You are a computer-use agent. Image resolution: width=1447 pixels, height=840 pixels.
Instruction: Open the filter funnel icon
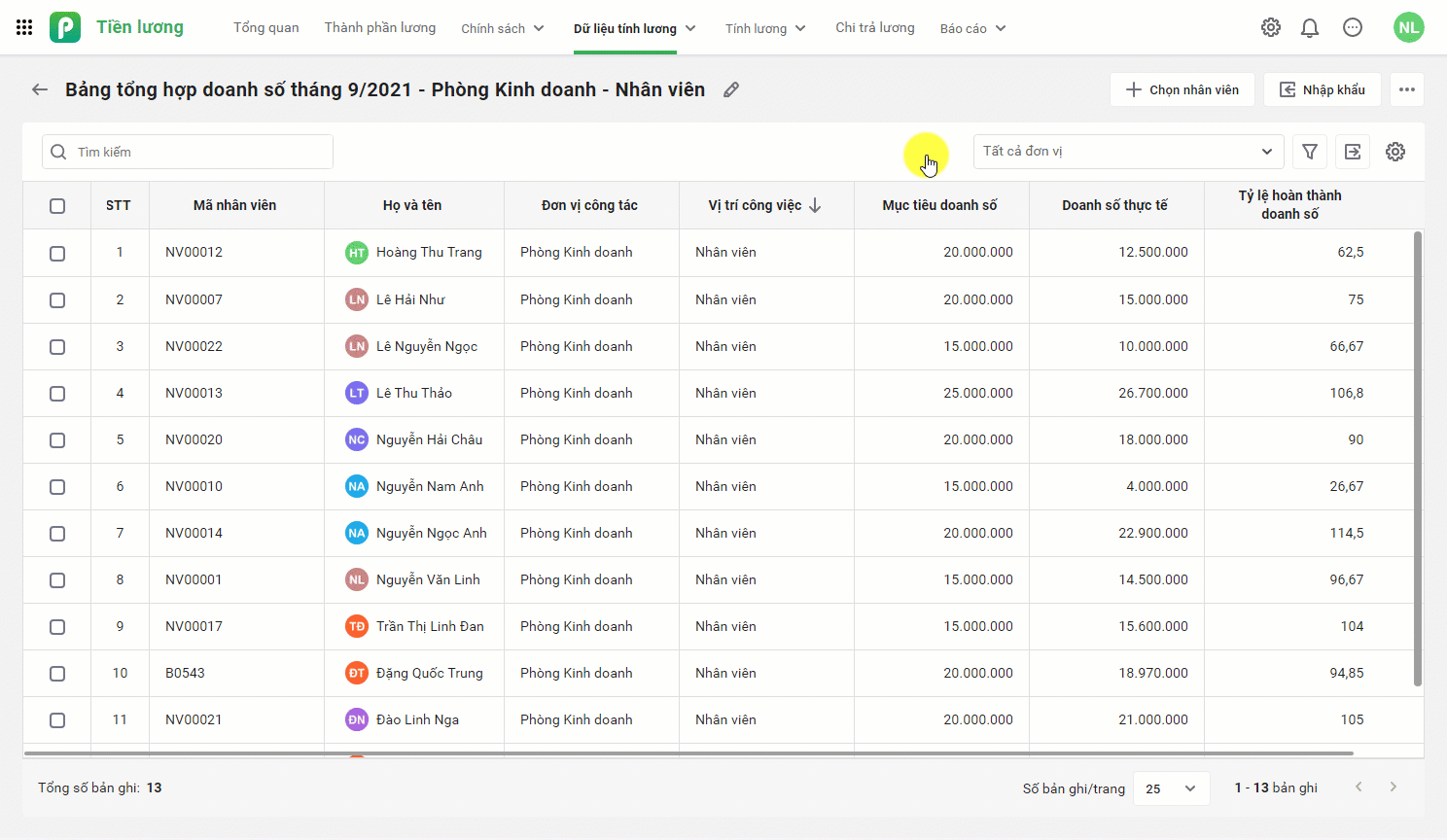tap(1310, 152)
